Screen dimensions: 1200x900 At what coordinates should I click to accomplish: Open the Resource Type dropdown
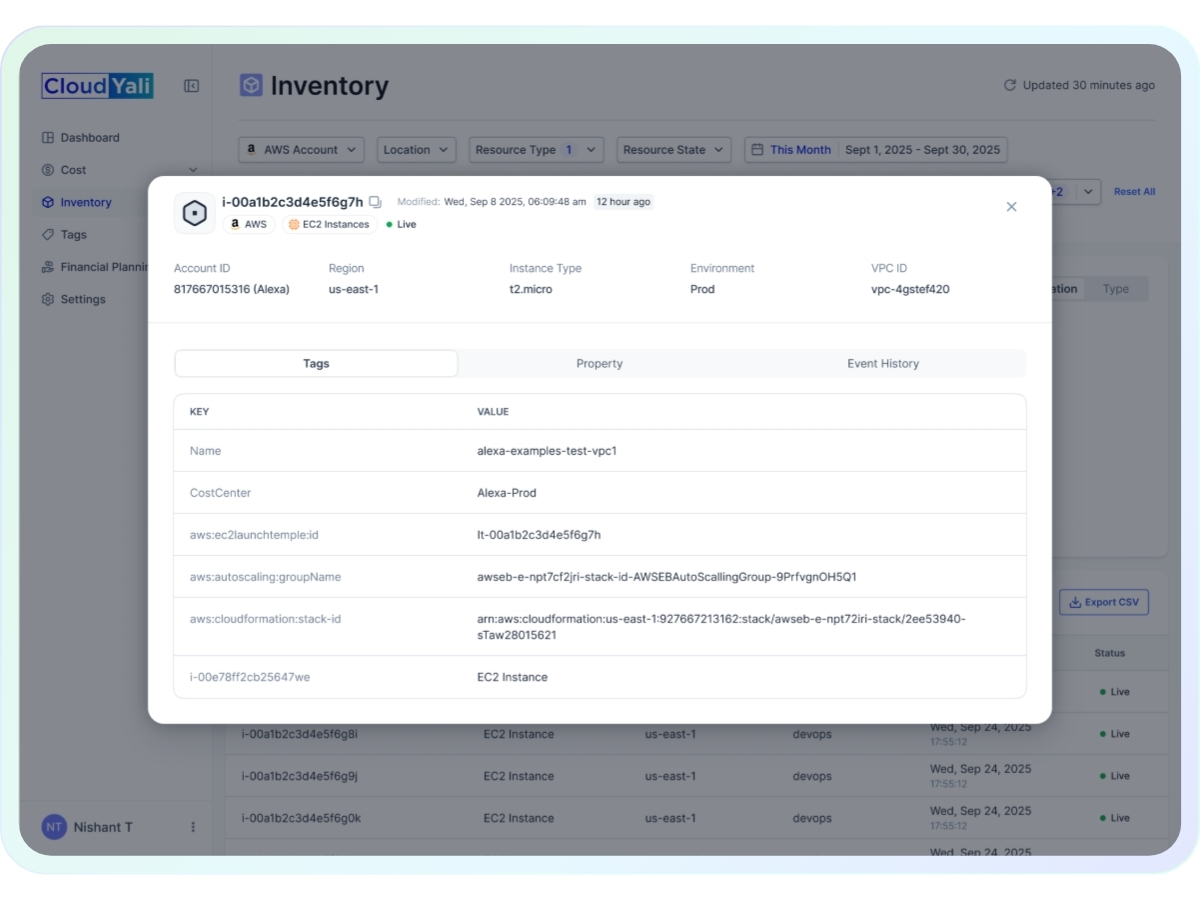pos(536,150)
